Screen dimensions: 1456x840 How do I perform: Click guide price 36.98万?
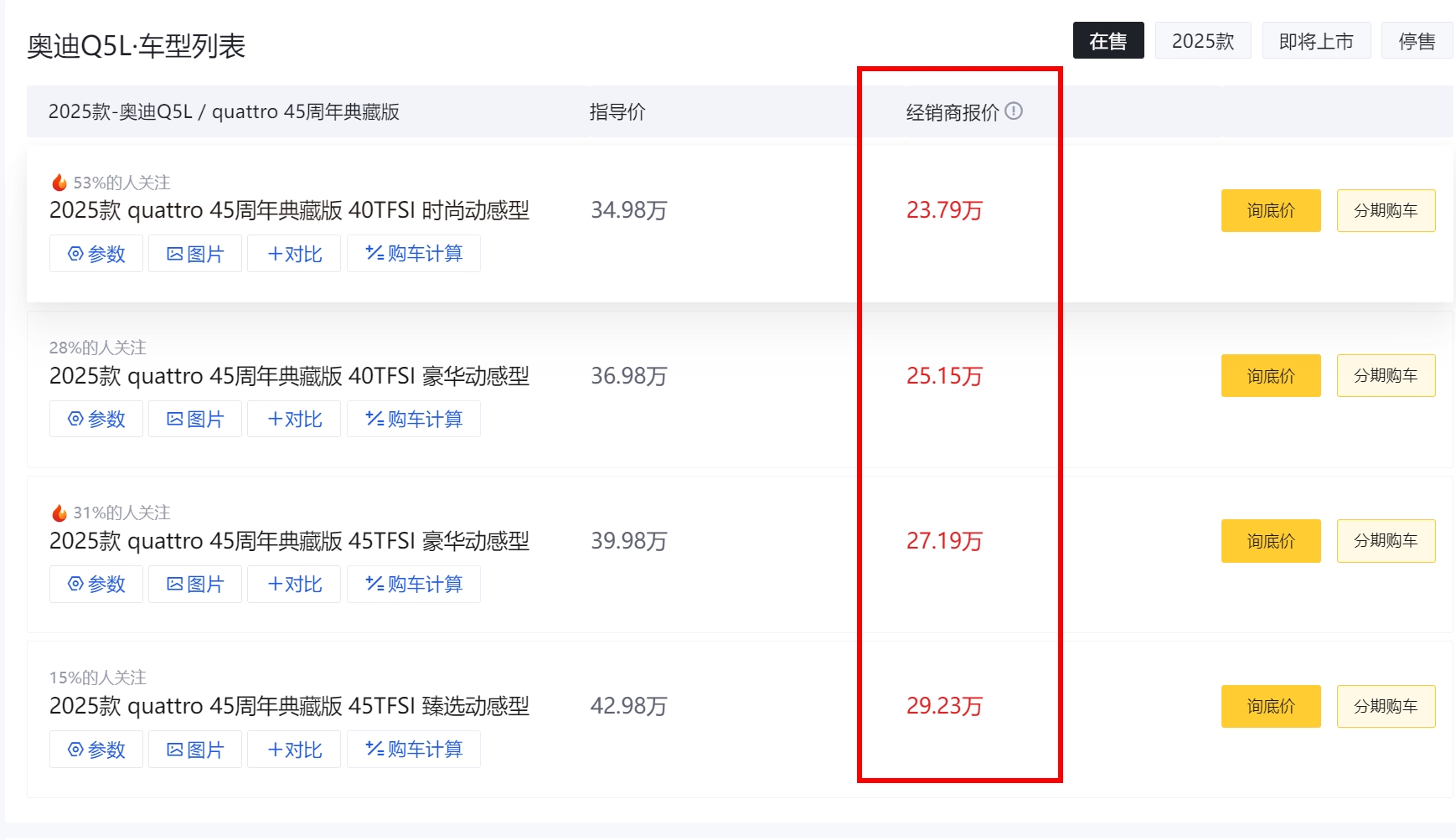tap(628, 376)
